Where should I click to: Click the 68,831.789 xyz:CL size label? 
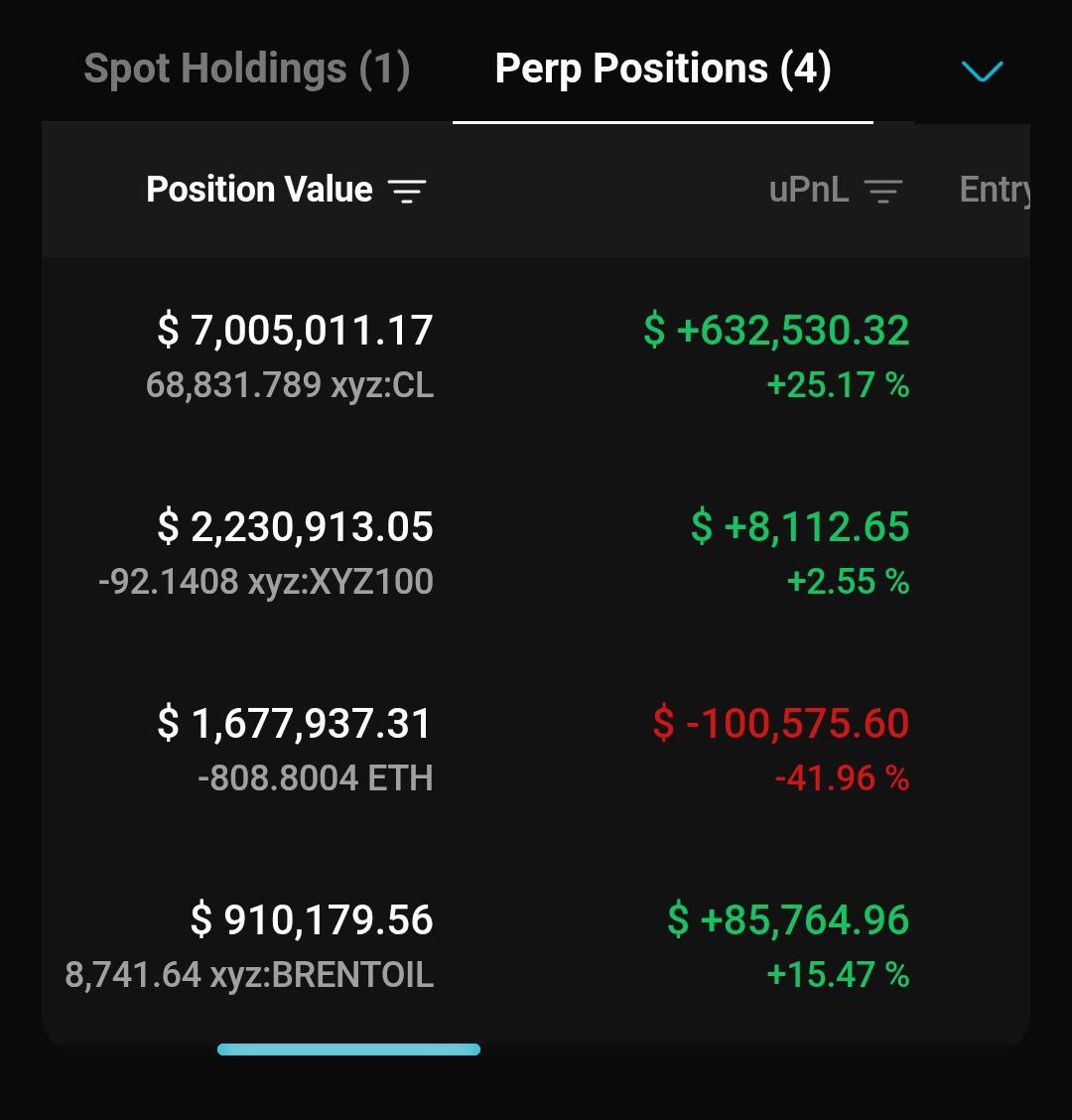(290, 385)
